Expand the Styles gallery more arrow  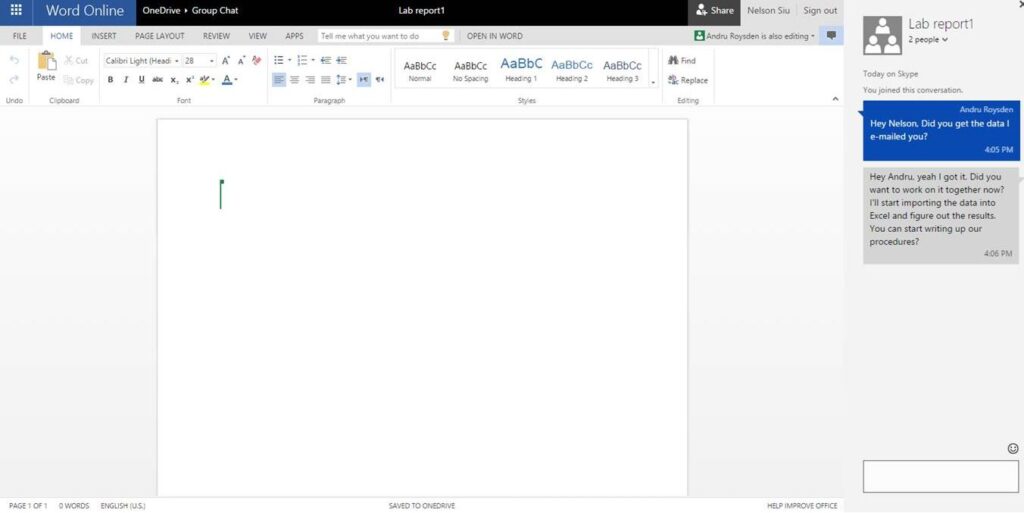point(653,82)
